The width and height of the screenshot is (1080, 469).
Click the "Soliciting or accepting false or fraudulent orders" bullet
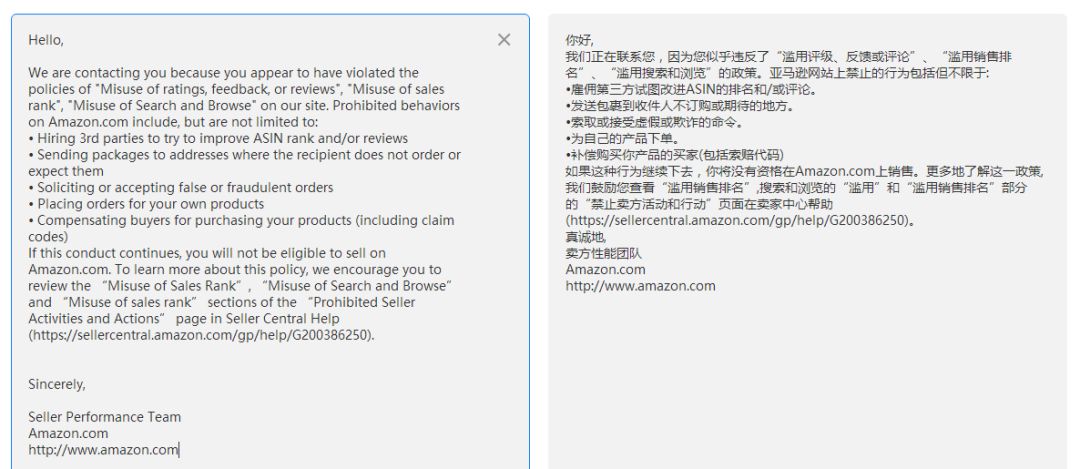tap(184, 188)
